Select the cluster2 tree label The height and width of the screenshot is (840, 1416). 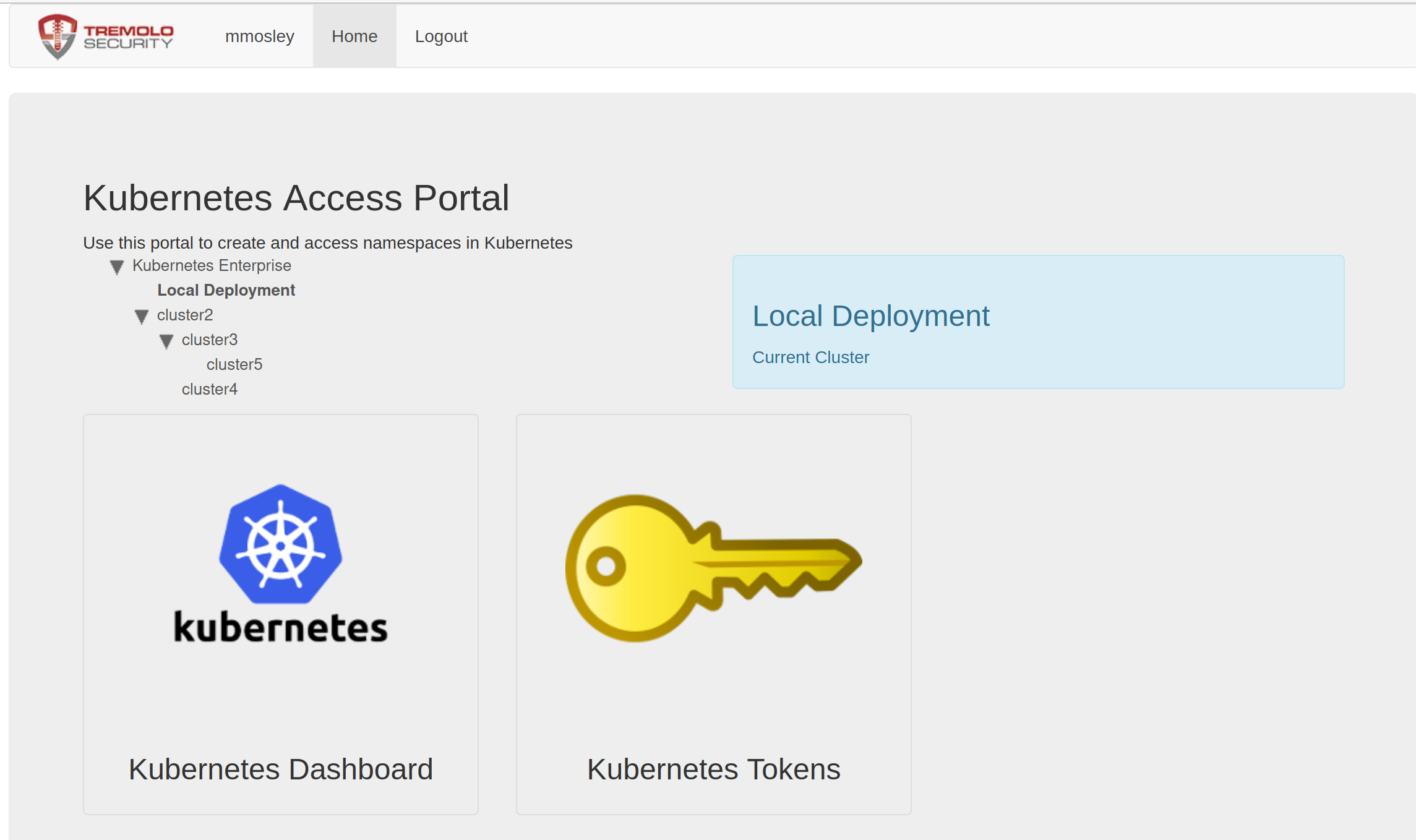click(x=184, y=315)
